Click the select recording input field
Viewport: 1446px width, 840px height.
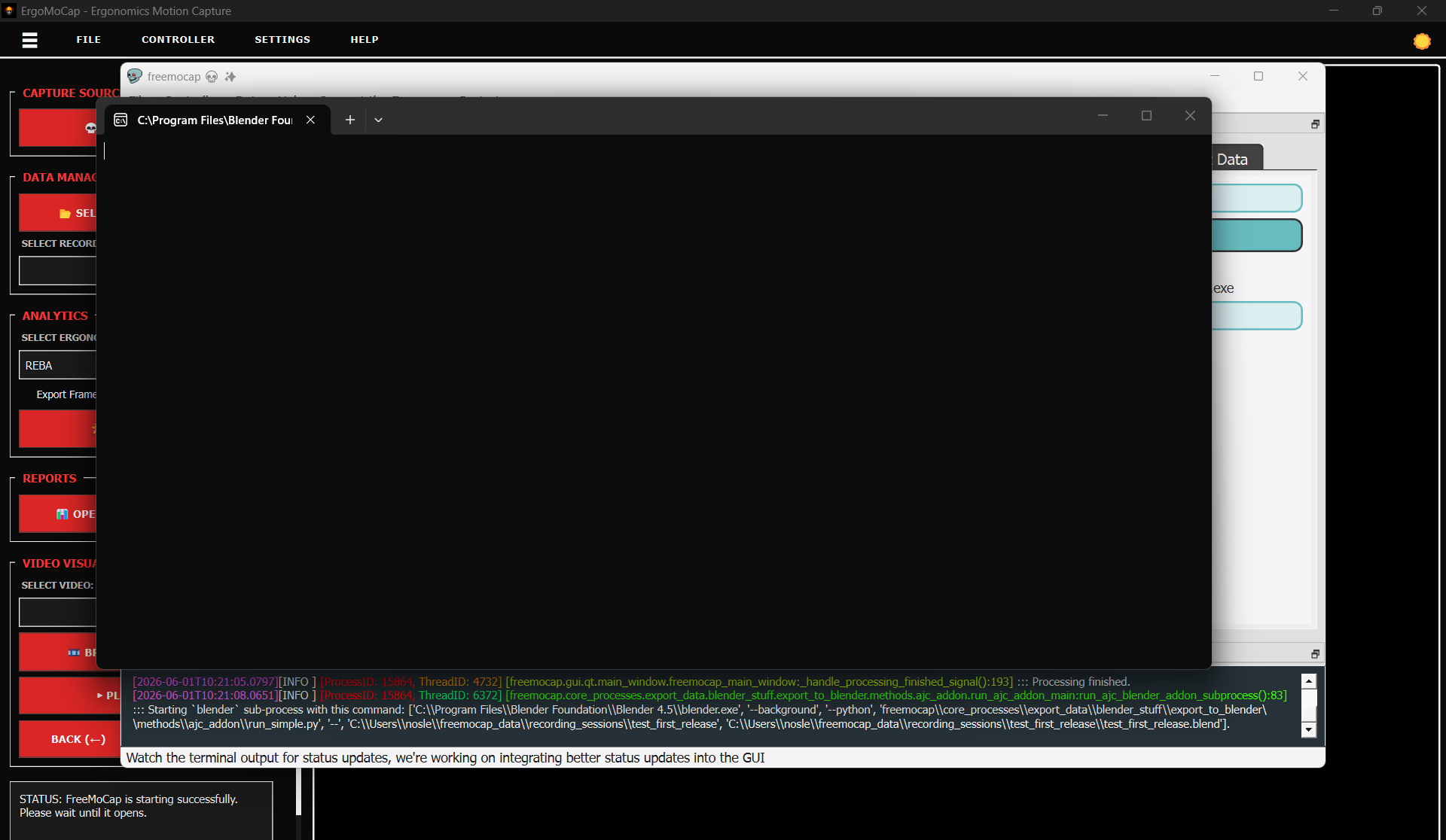[58, 270]
